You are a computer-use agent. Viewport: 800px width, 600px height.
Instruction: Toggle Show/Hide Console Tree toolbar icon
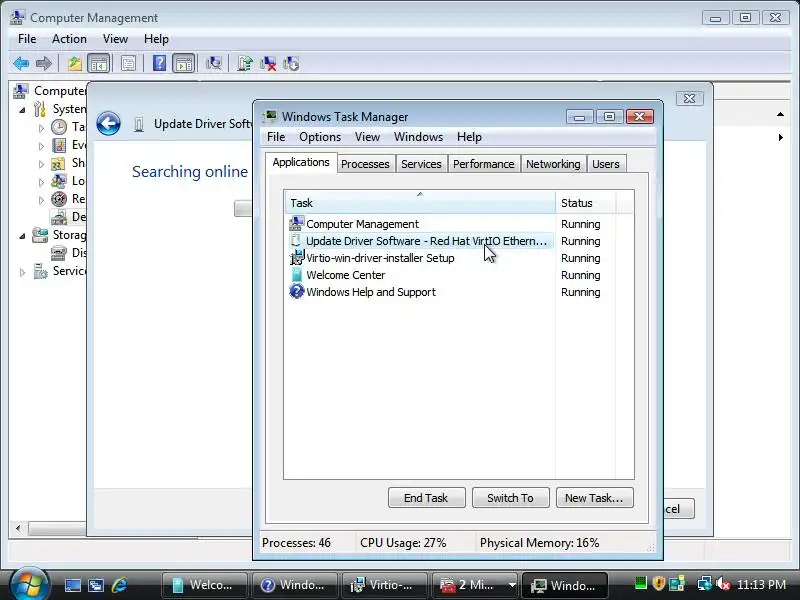click(98, 64)
